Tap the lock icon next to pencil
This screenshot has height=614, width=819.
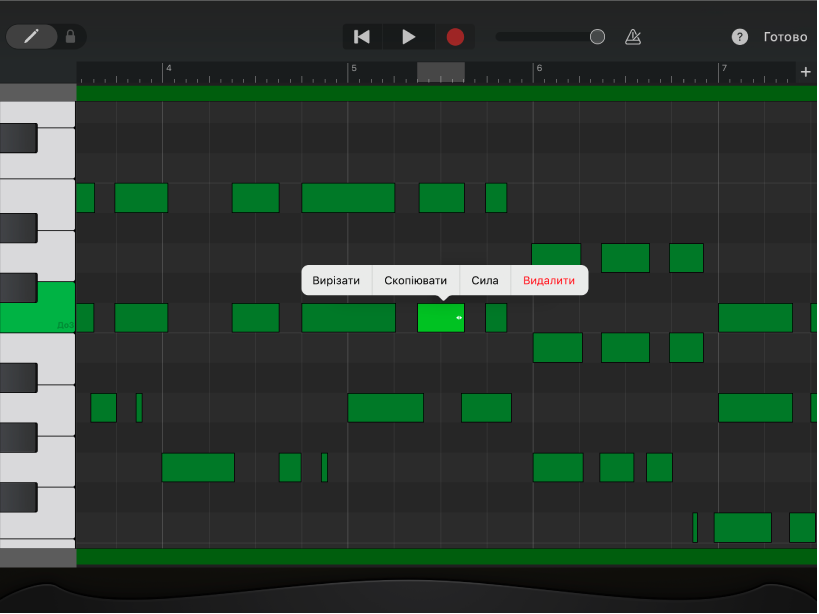point(71,37)
